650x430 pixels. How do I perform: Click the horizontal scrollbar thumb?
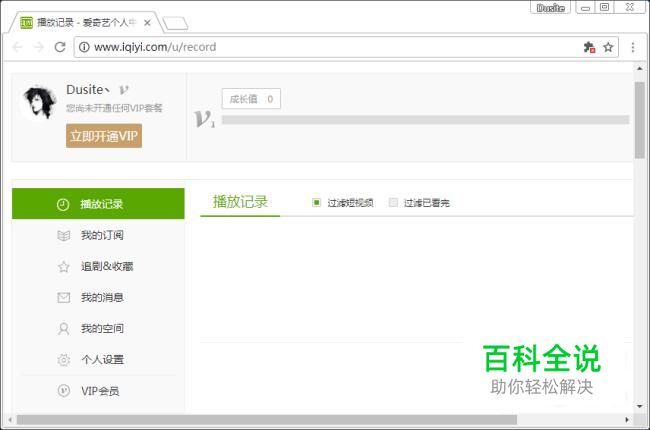point(267,420)
